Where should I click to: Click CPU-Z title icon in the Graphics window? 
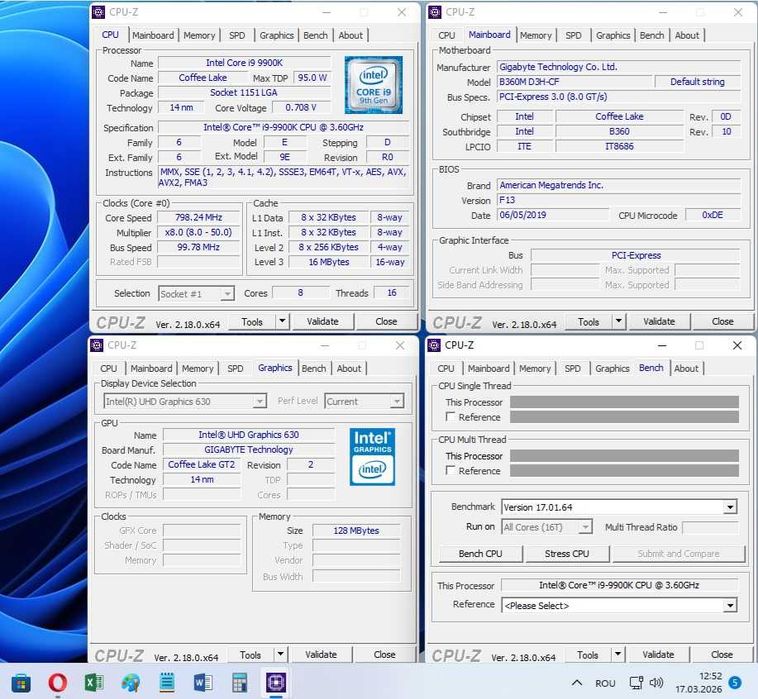[97, 345]
